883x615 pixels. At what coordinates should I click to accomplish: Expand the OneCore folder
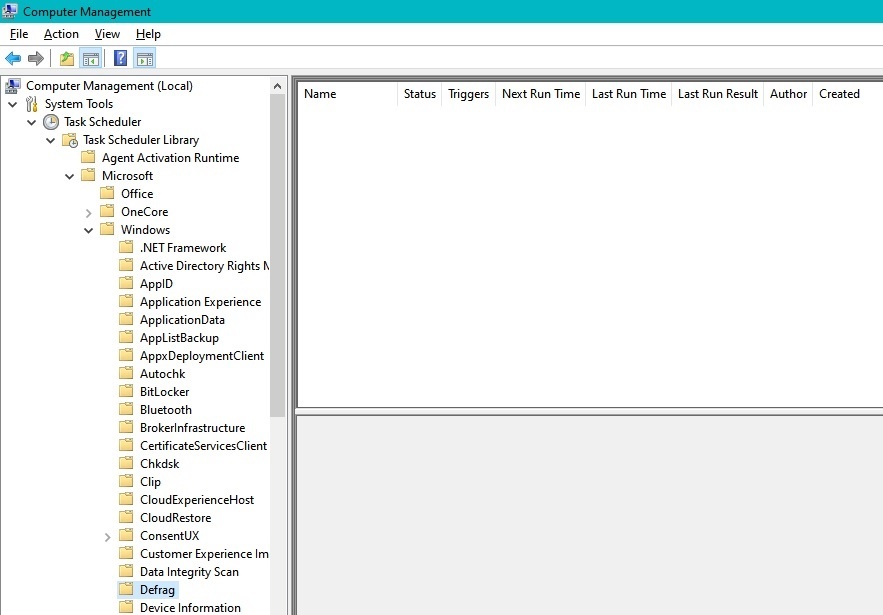(88, 213)
